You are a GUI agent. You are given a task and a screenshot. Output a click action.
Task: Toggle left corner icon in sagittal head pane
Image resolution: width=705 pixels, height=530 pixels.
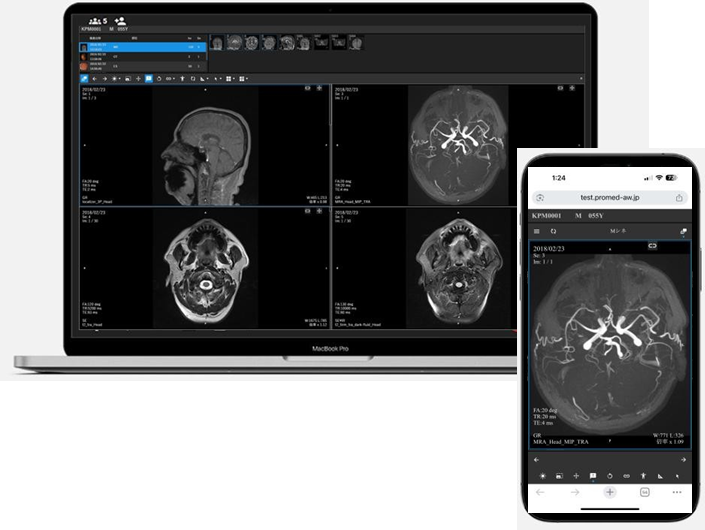coord(308,88)
